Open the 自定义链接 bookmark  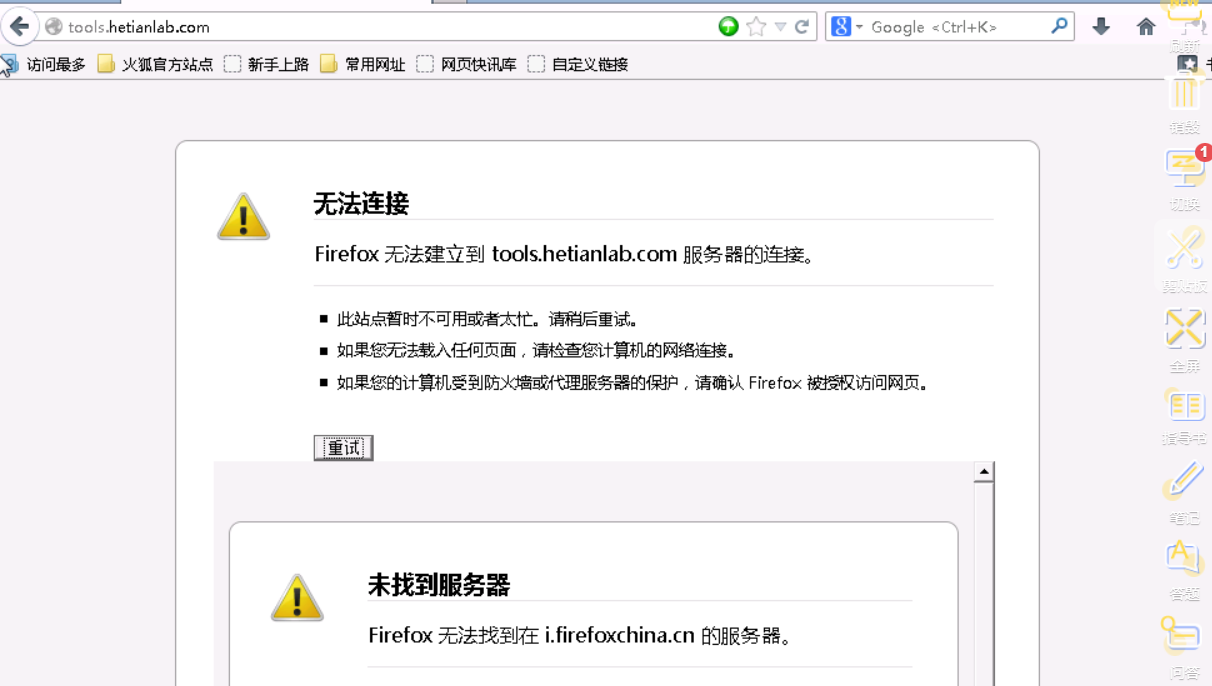(x=578, y=64)
